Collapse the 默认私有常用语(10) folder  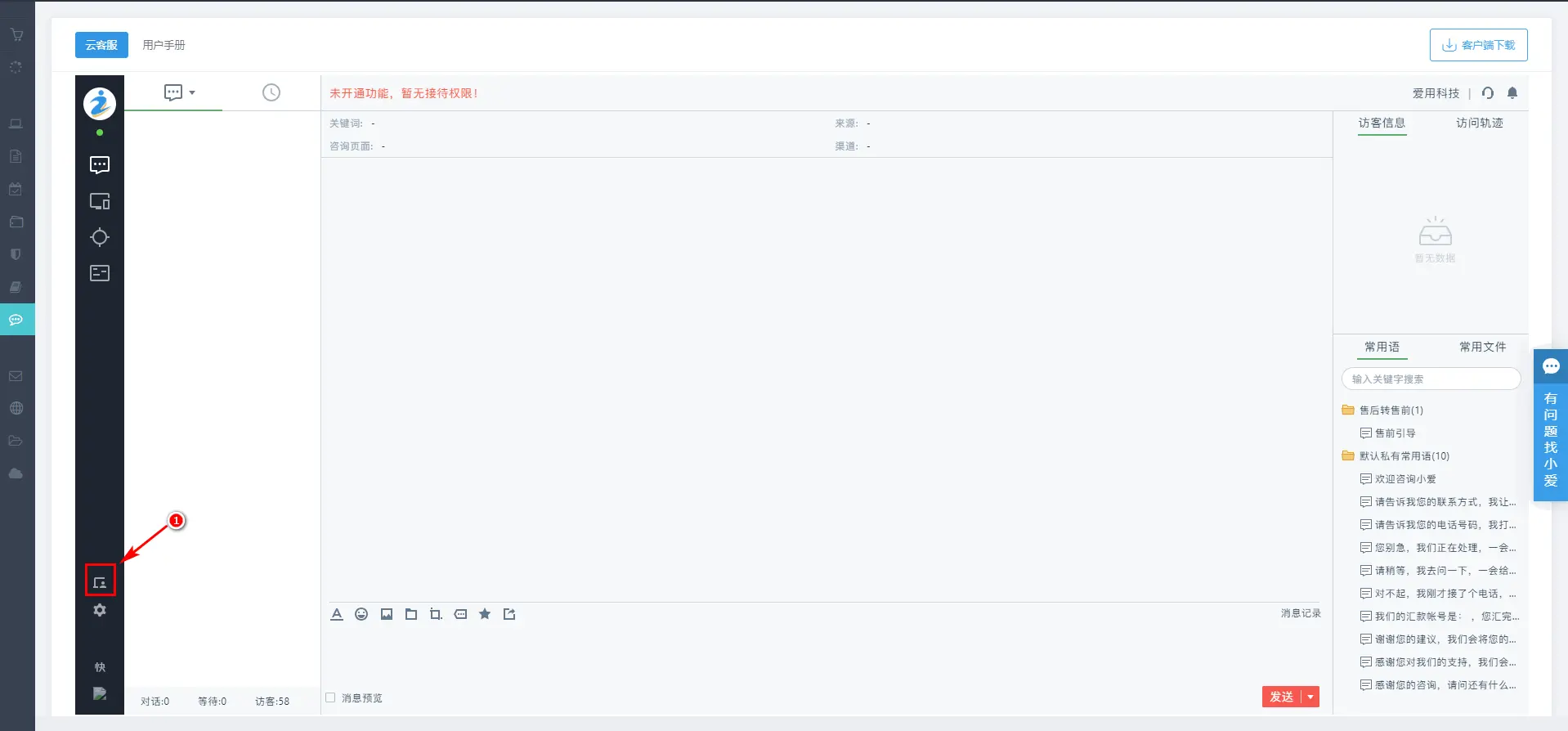pos(1349,456)
